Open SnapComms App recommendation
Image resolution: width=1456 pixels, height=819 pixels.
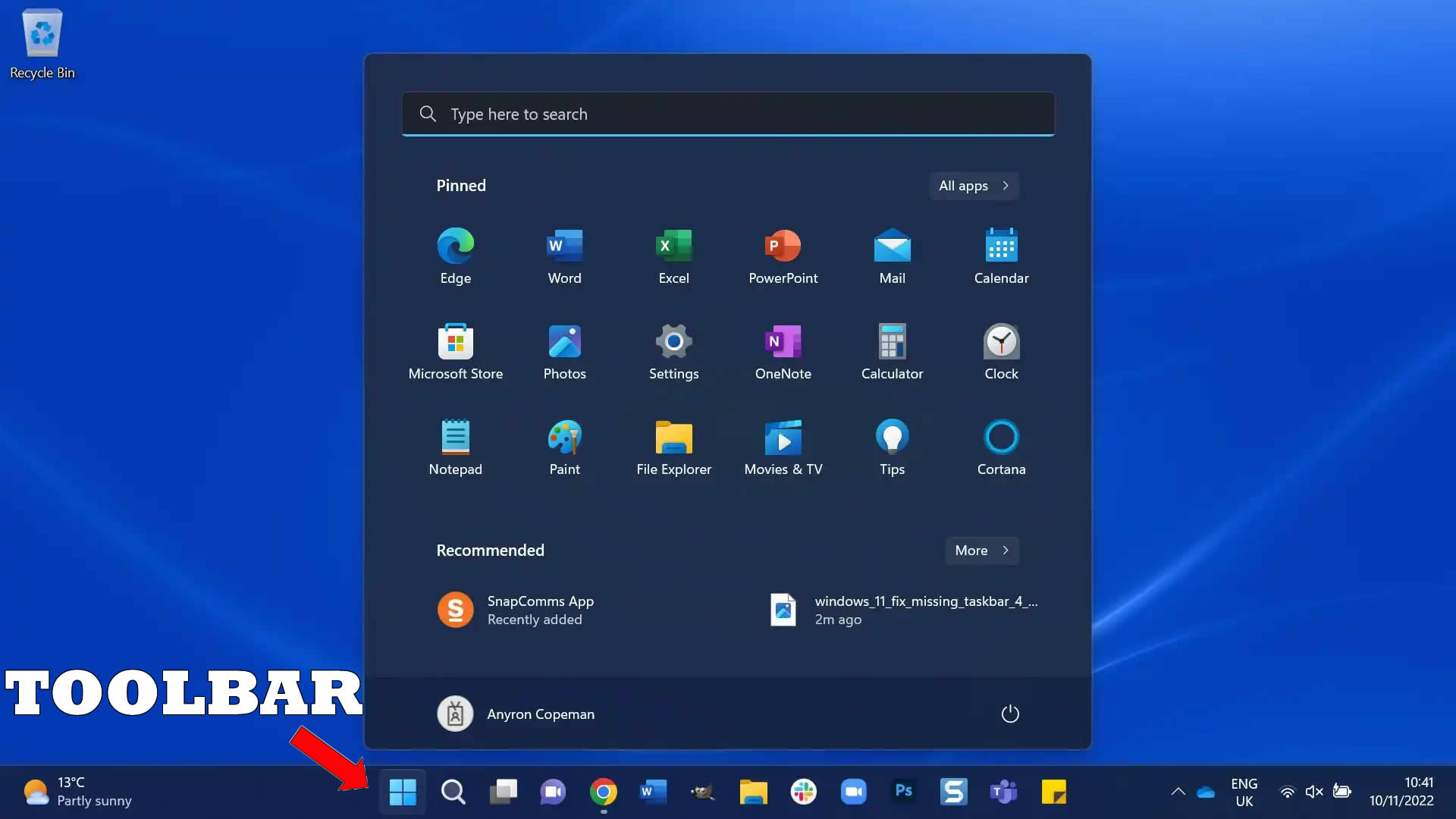516,610
